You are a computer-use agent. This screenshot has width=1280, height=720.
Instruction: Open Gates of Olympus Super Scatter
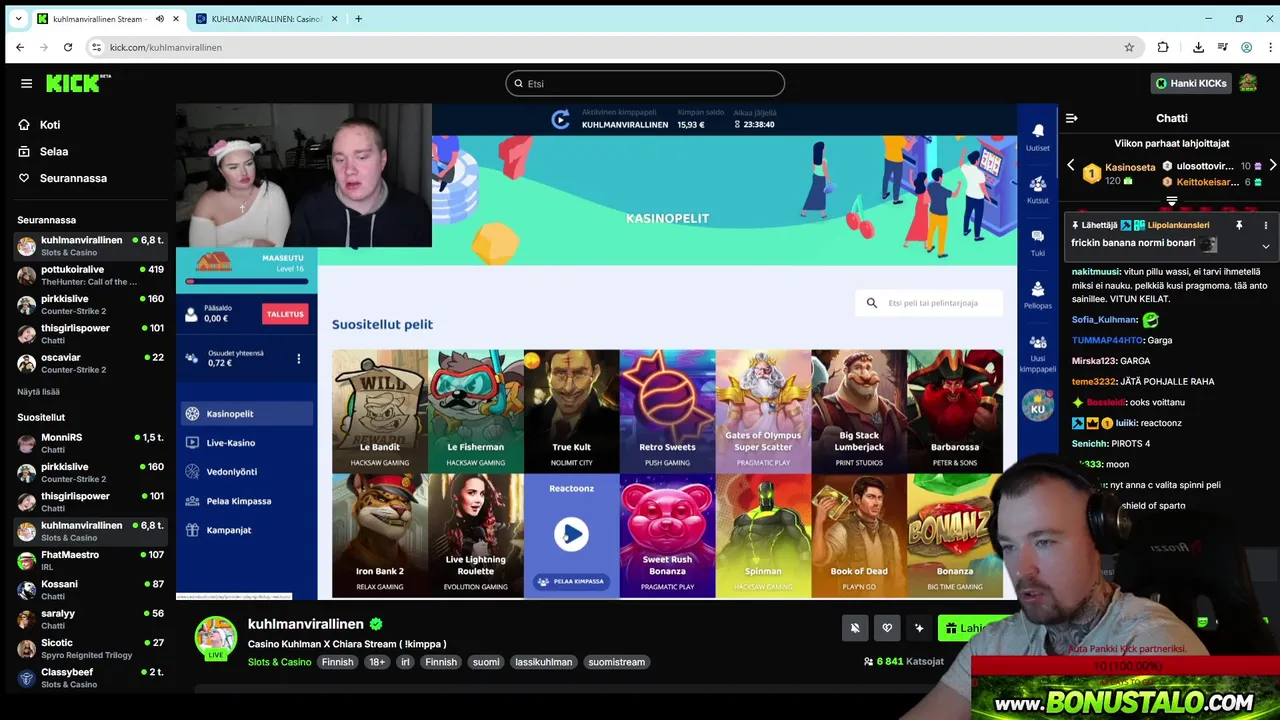click(x=763, y=410)
